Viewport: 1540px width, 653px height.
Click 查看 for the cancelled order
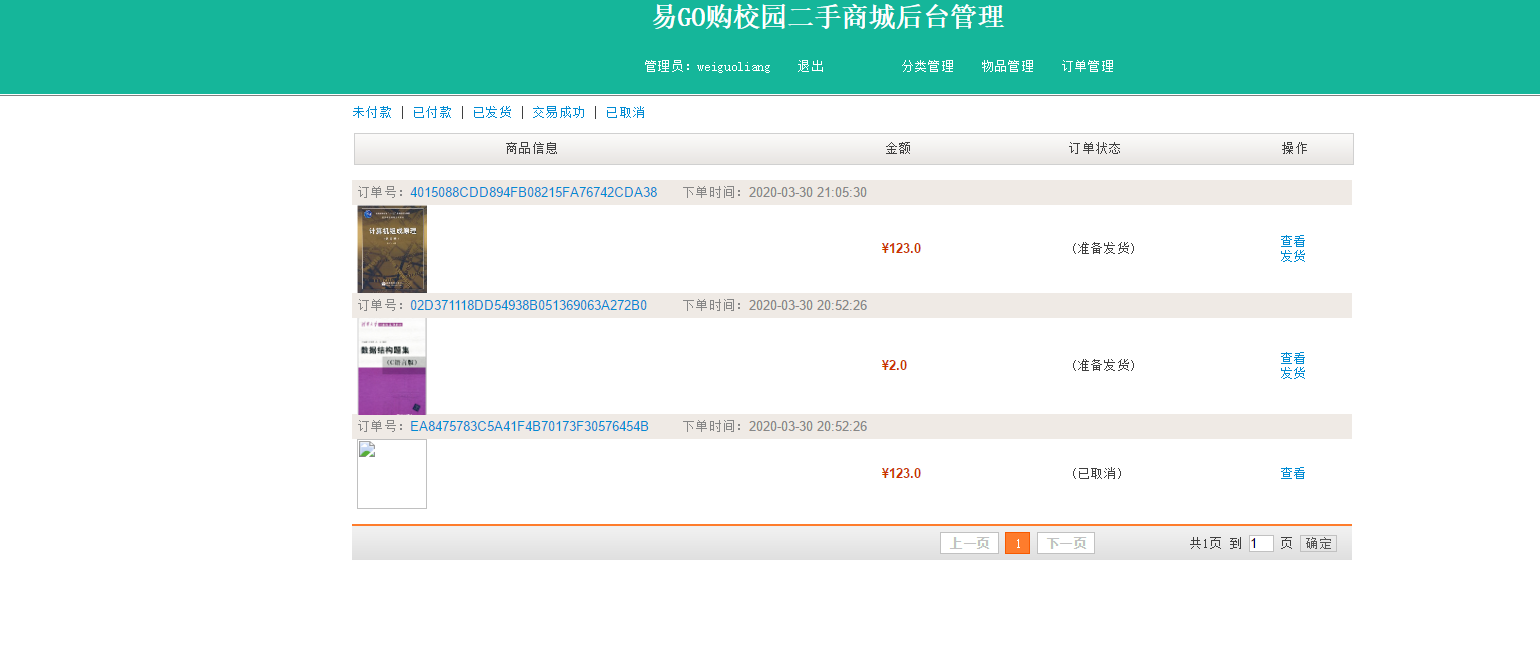1292,474
